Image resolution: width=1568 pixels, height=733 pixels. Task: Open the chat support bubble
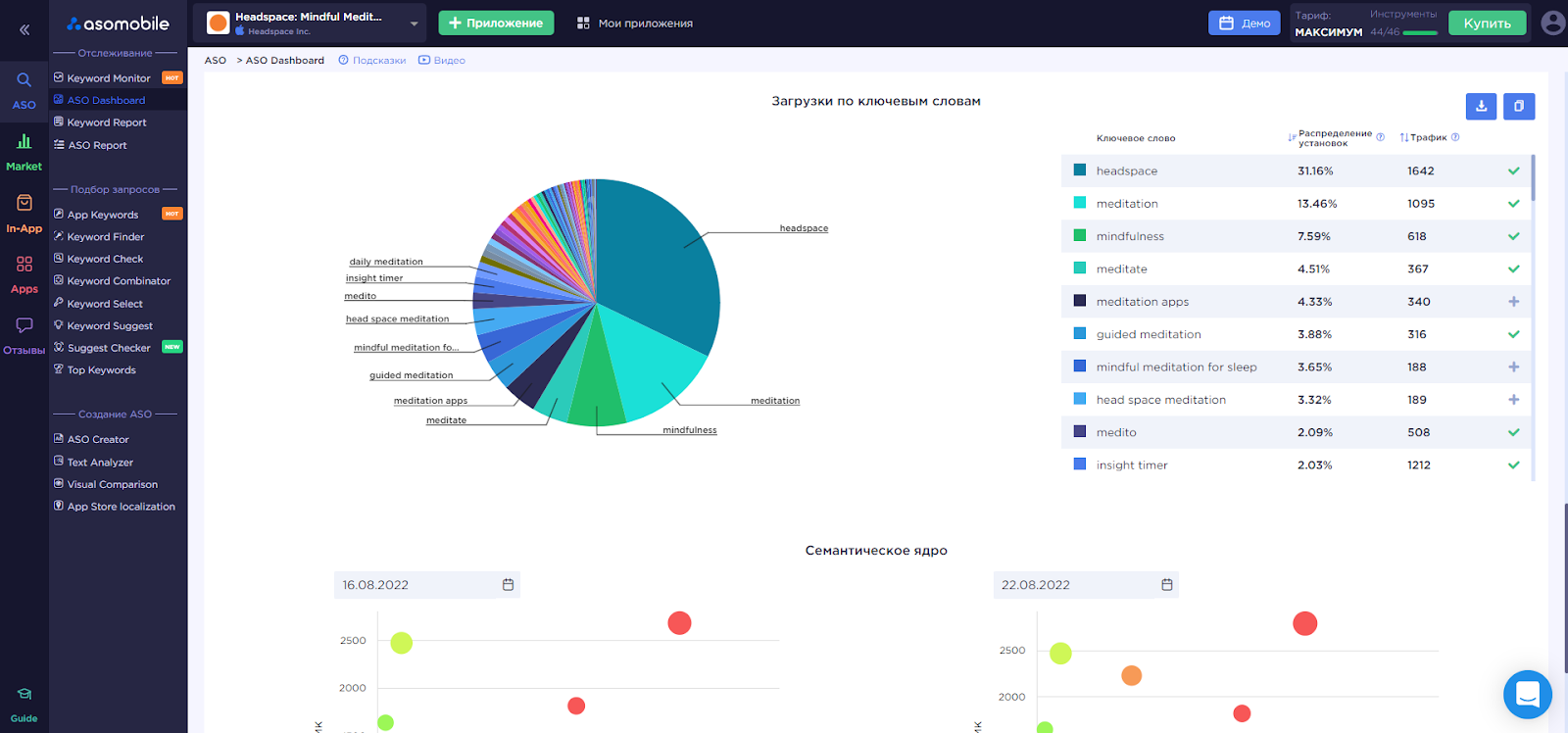click(1528, 695)
